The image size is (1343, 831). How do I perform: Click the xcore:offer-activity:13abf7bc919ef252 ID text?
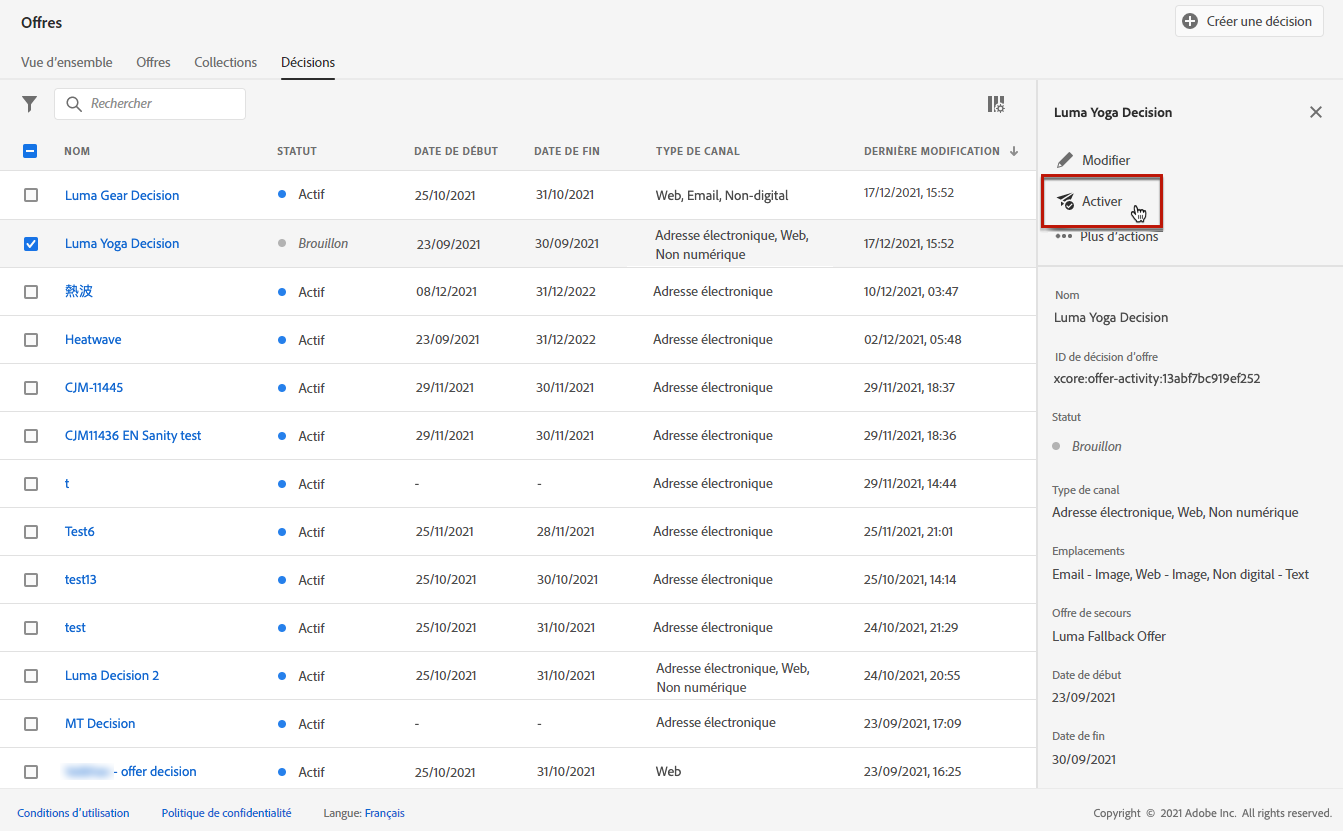(1157, 379)
